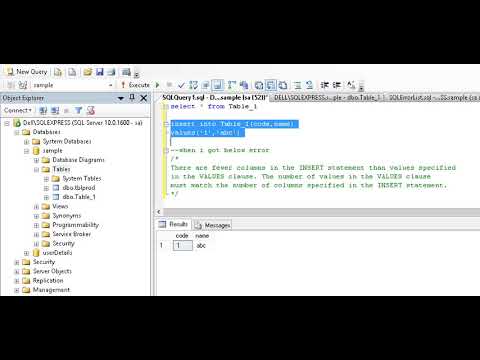This screenshot has width=480, height=360.
Task: Select the Server Objects folder
Action: point(52,271)
